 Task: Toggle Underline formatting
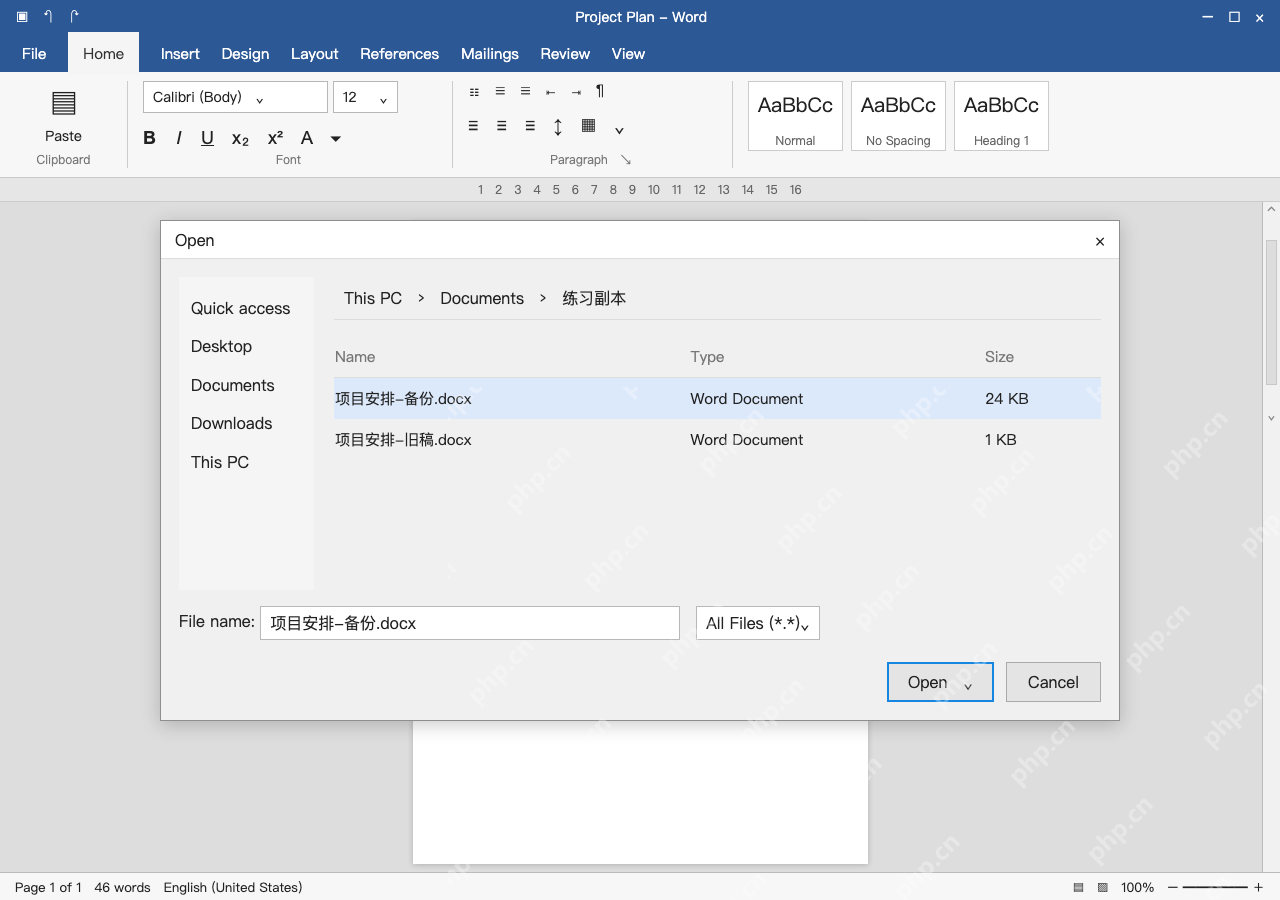pos(207,138)
